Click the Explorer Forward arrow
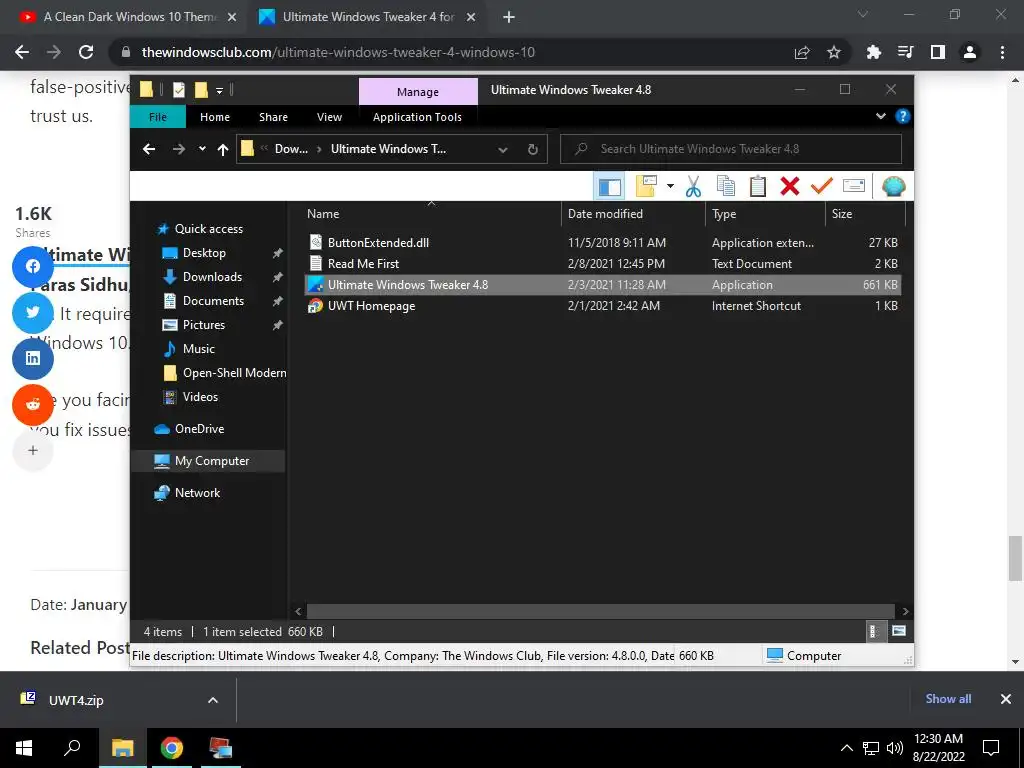The image size is (1024, 768). click(x=178, y=150)
